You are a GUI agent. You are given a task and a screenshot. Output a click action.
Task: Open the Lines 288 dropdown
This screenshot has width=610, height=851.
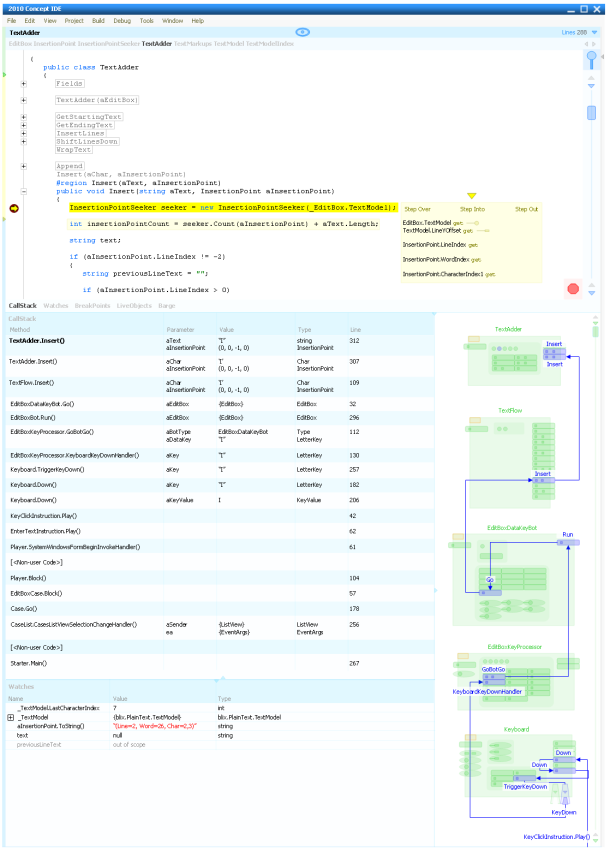[594, 33]
